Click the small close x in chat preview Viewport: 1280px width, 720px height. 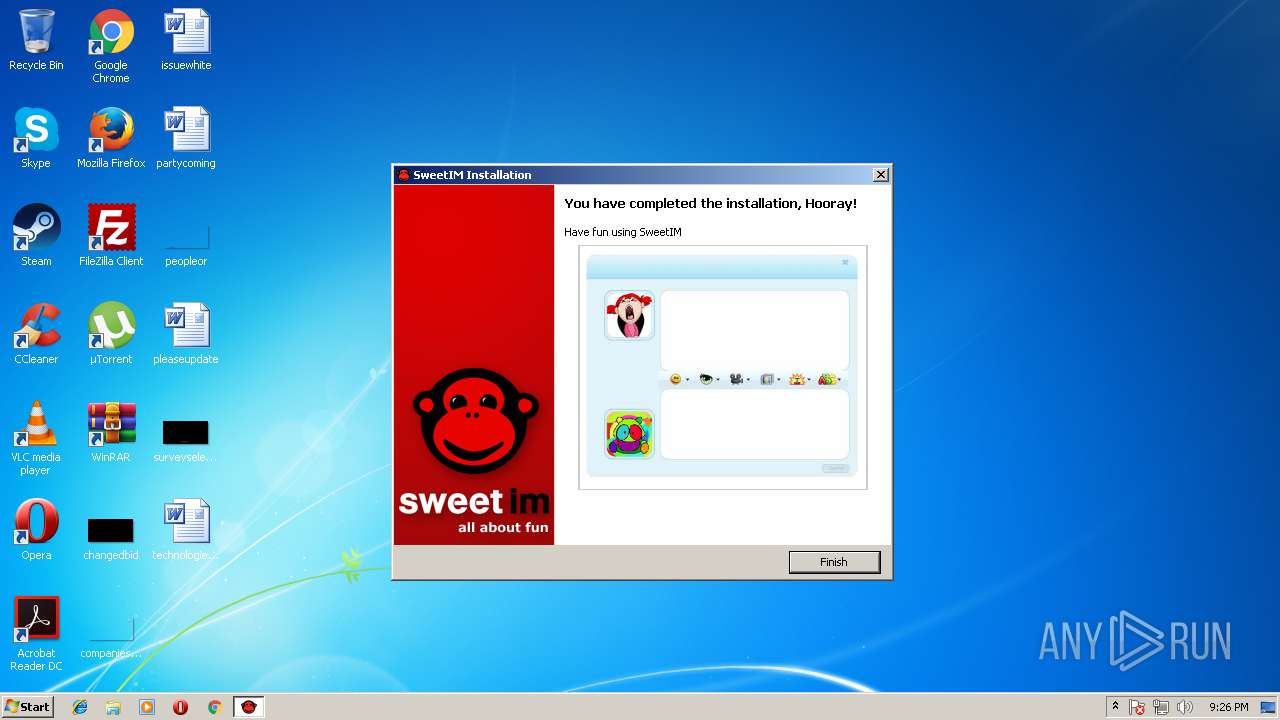[x=845, y=263]
